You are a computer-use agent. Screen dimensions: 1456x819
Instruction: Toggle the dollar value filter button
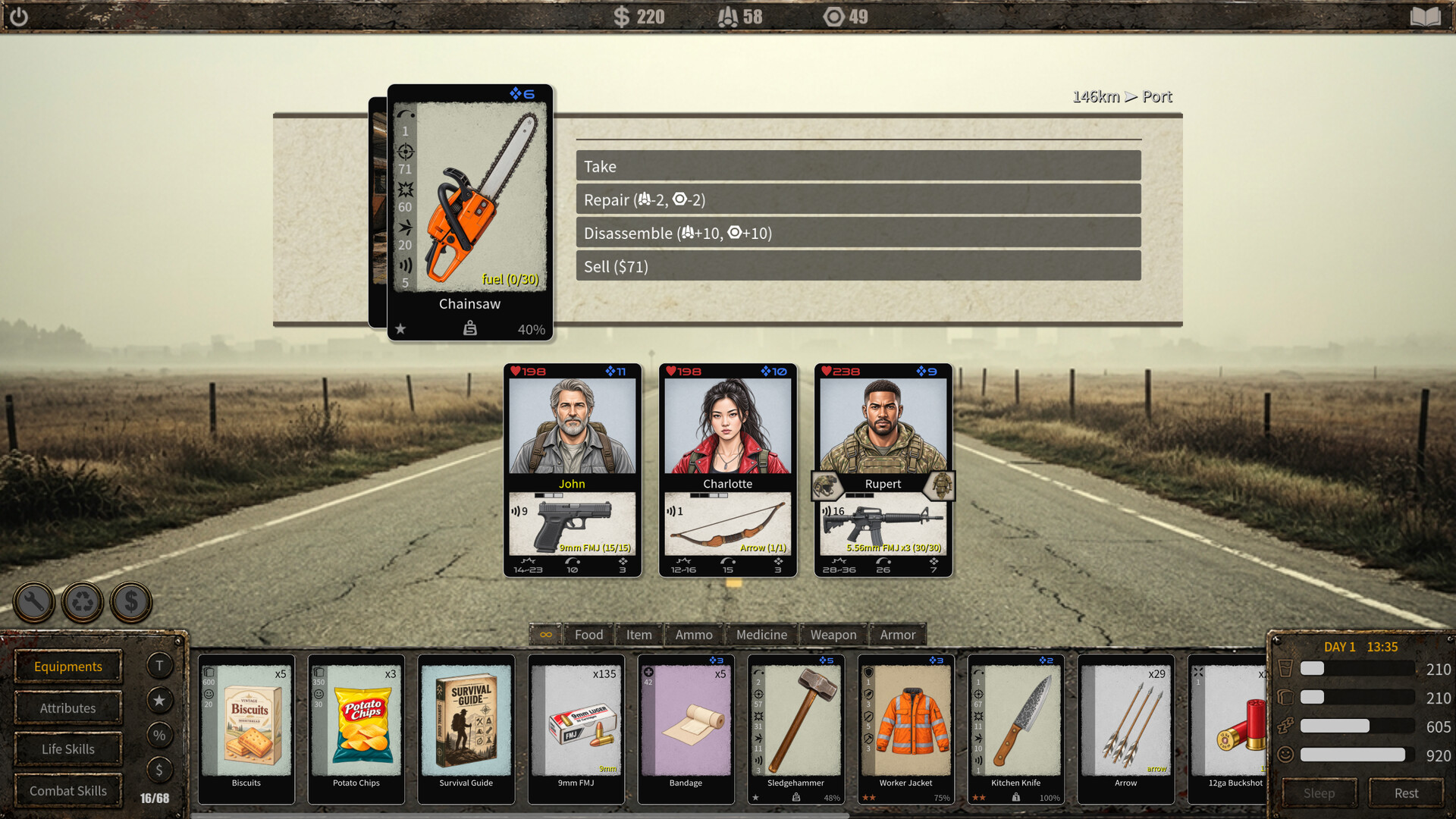(x=159, y=770)
